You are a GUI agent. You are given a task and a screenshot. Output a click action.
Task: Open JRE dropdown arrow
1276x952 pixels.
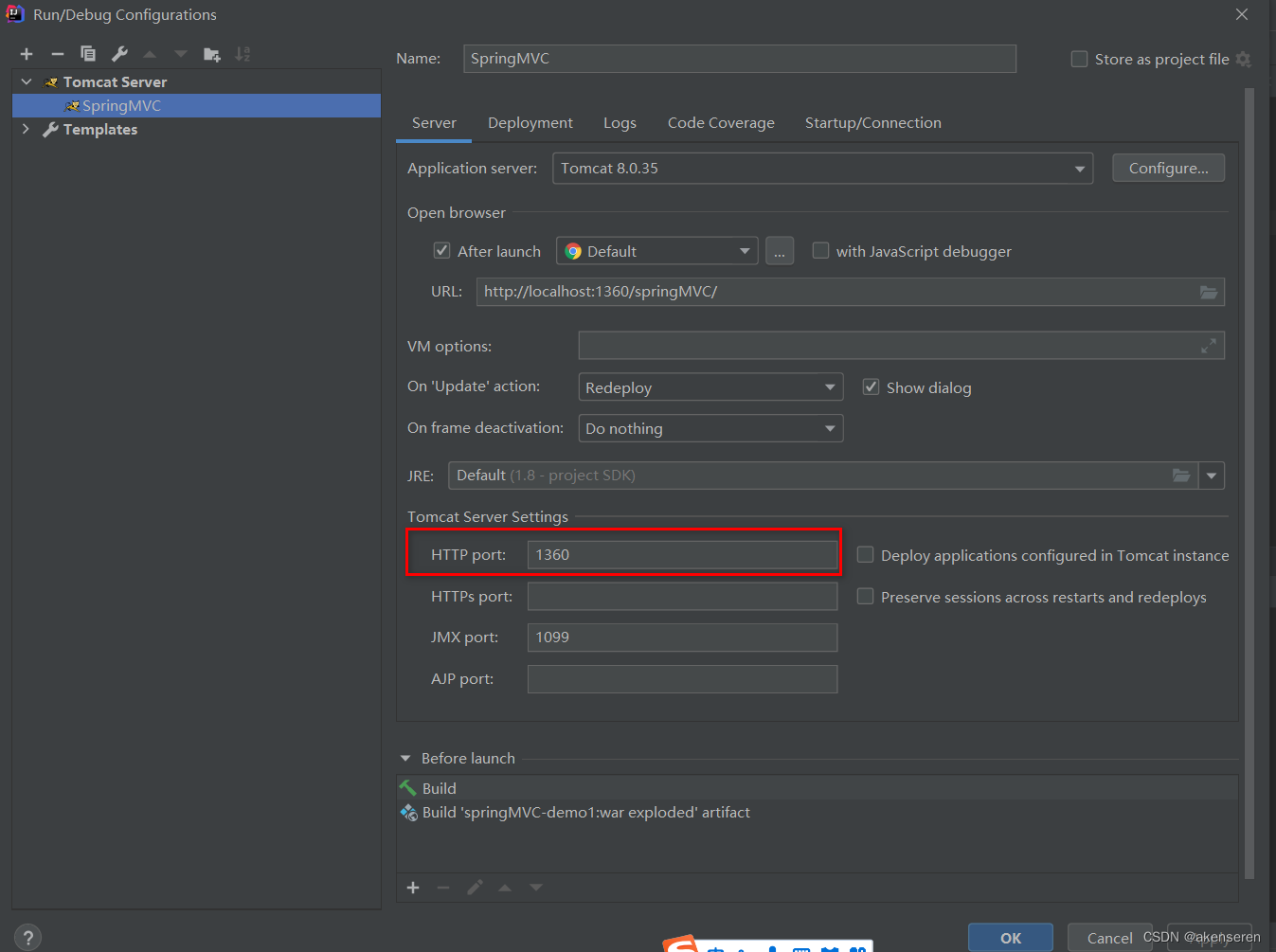click(x=1212, y=476)
